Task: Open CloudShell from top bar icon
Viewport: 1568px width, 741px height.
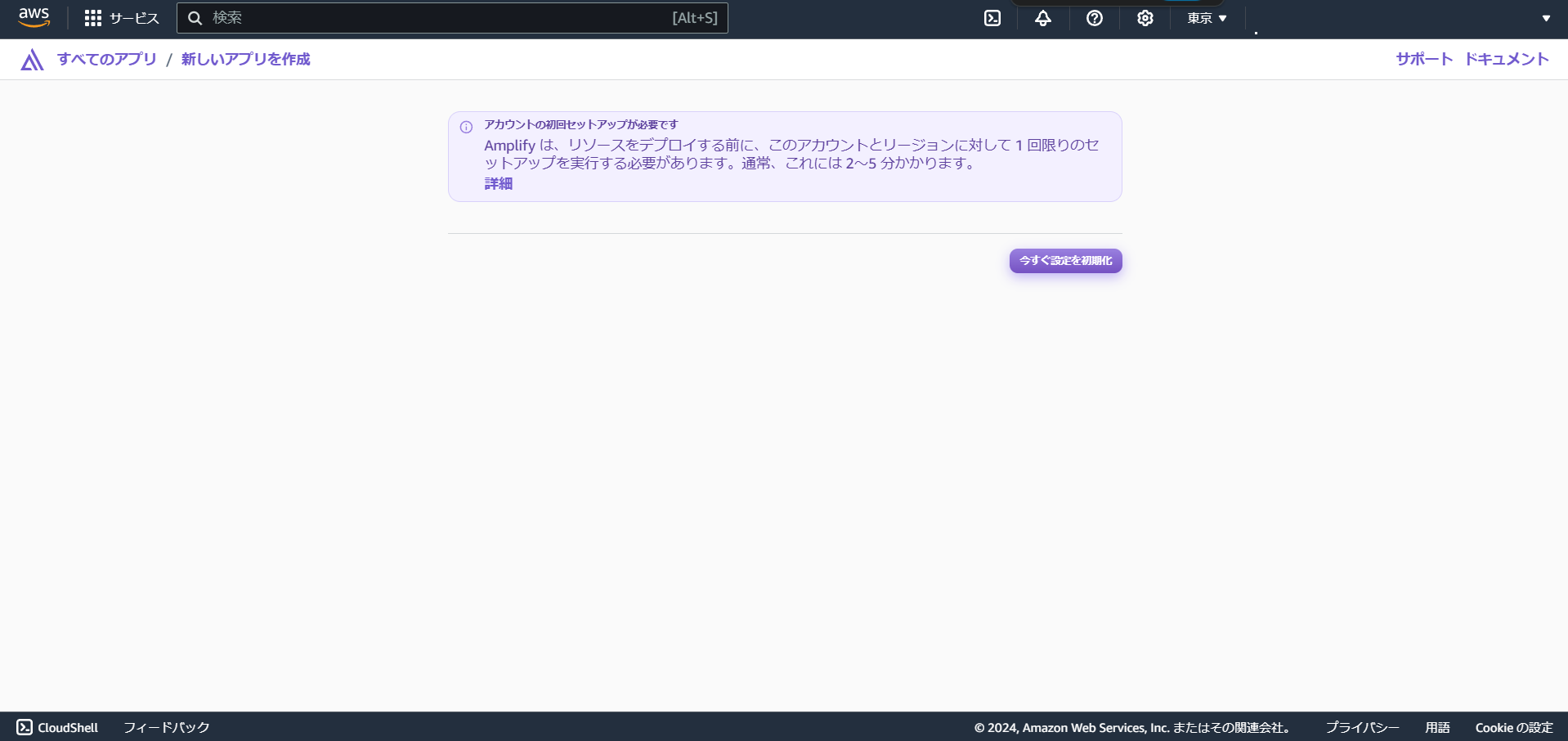Action: [992, 18]
